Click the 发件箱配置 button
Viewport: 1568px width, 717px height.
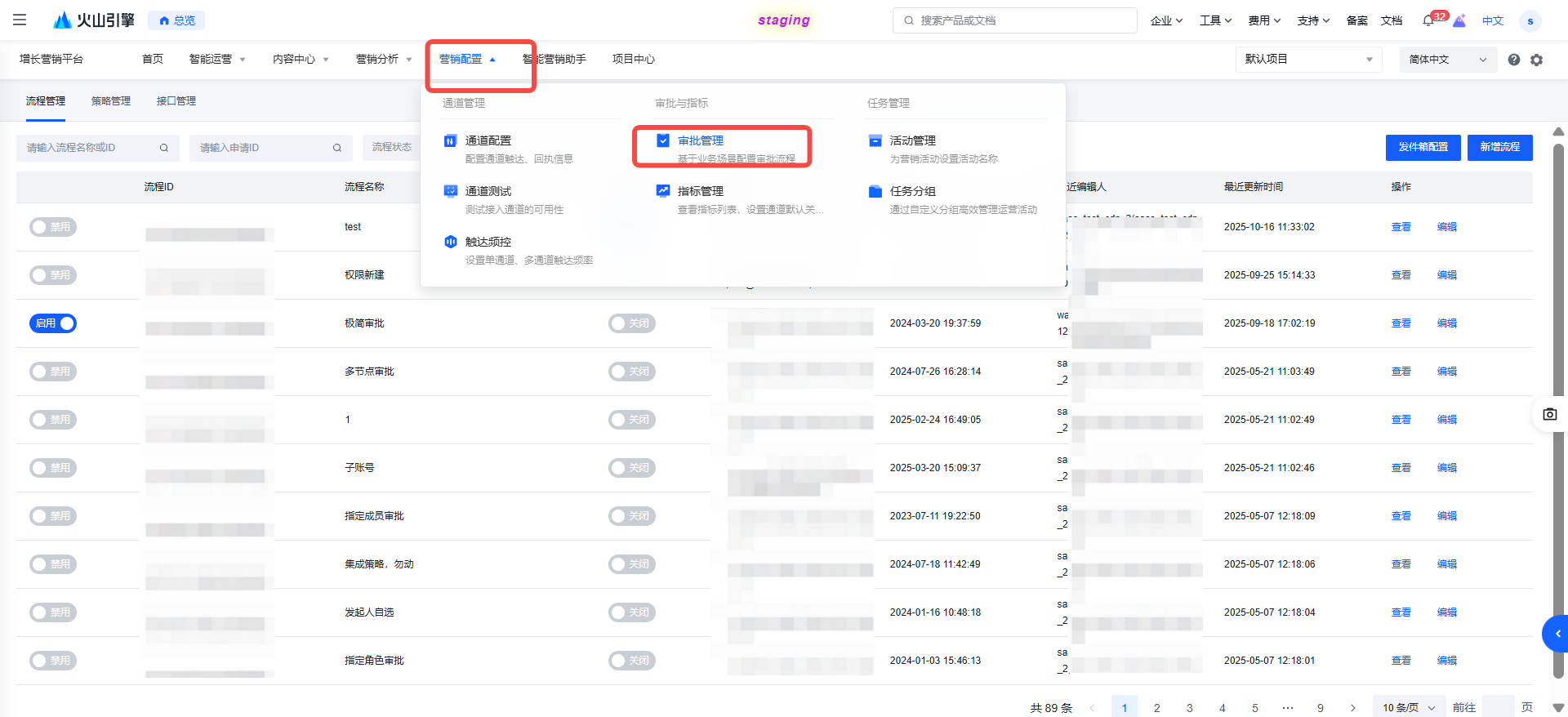[1423, 147]
